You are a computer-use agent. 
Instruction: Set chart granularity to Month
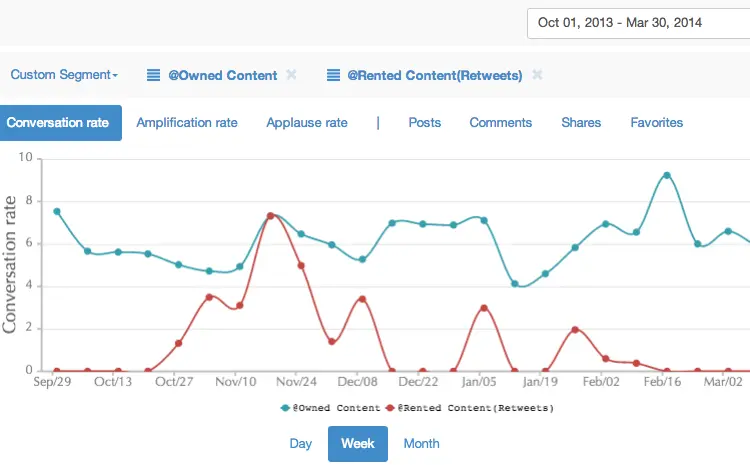click(x=421, y=444)
